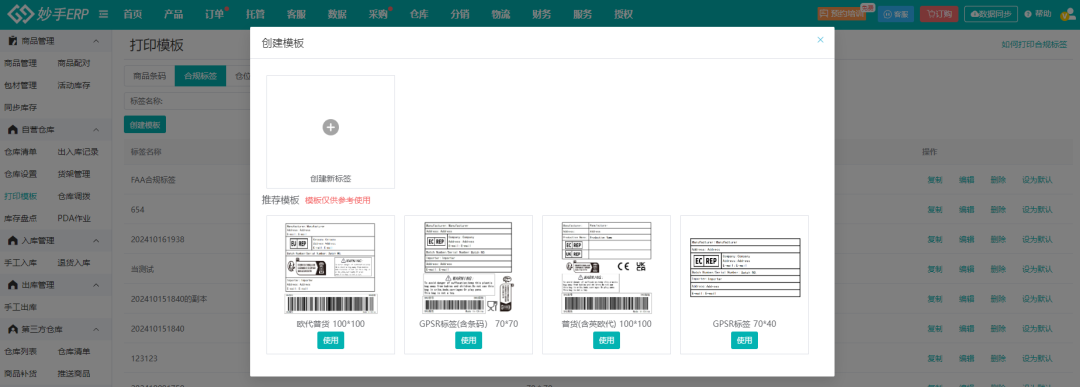Open 如何打印合规标签 help link

point(1033,45)
